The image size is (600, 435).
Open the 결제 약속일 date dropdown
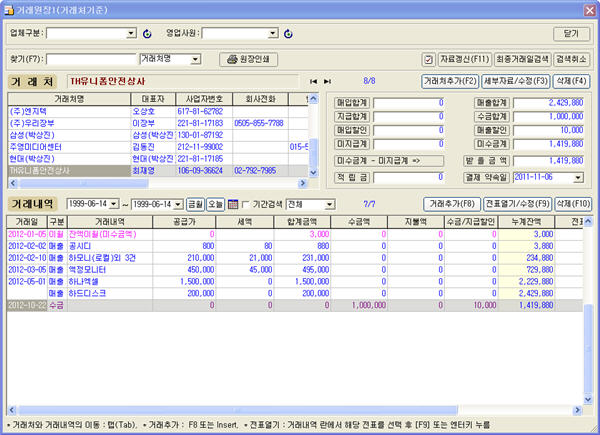point(578,178)
